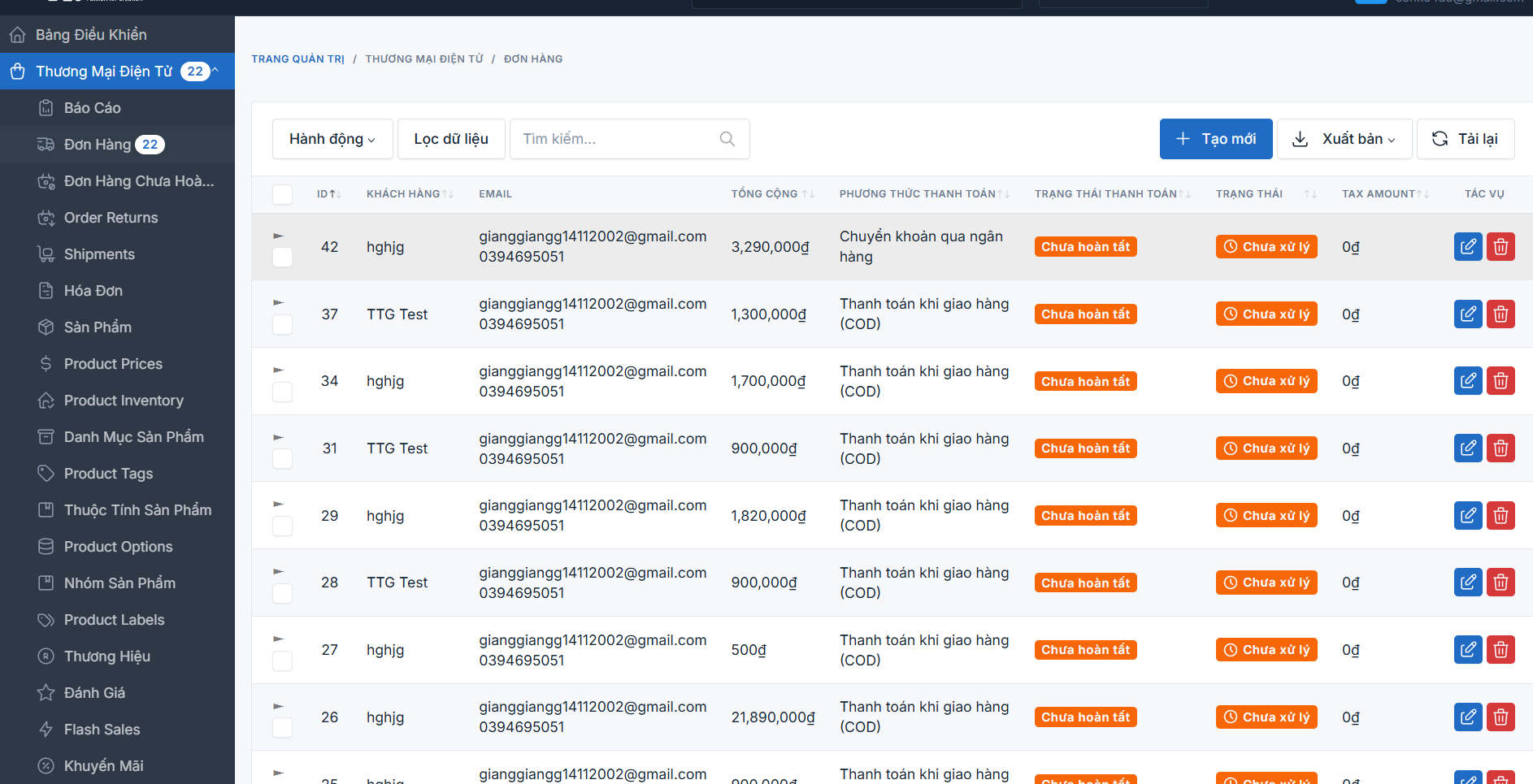Delete order 28 with trash icon
This screenshot has width=1533, height=784.
[1500, 582]
